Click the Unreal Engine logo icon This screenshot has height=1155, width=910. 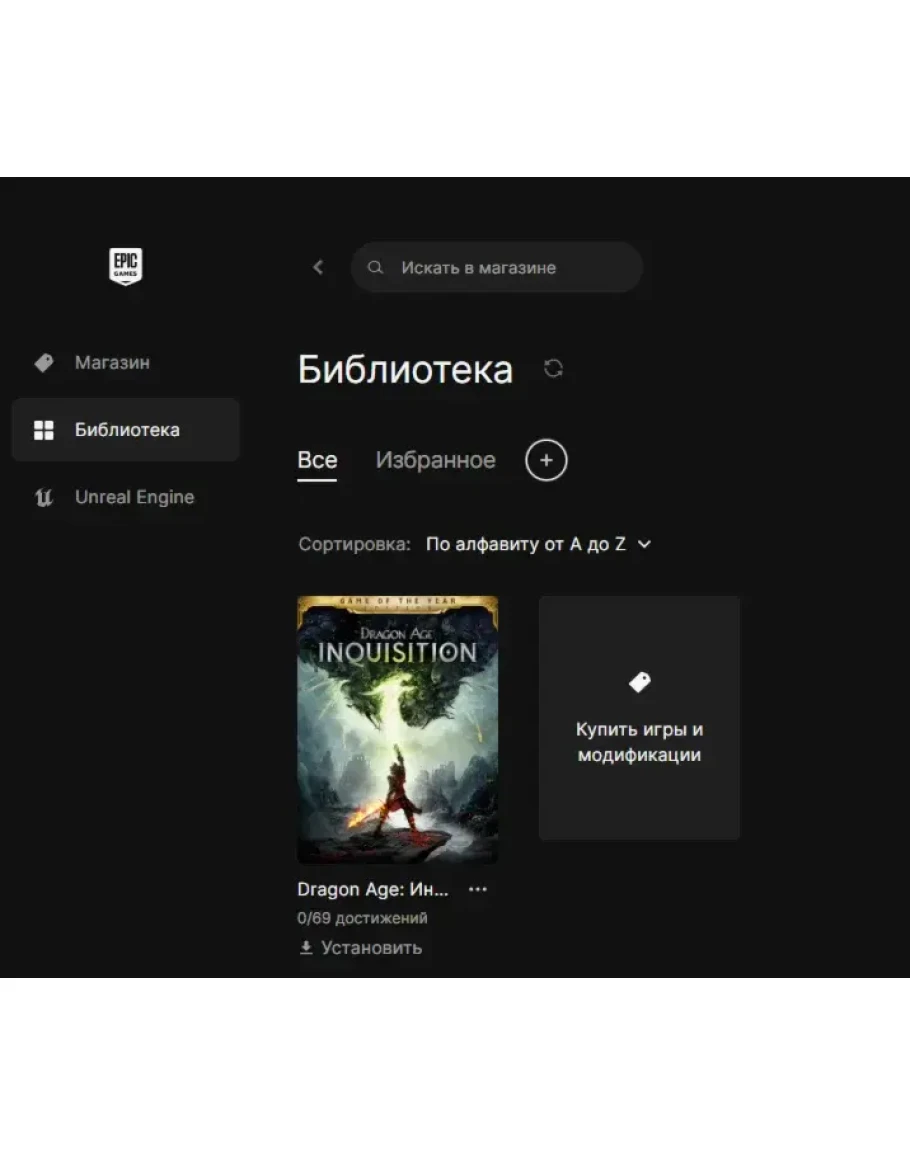(44, 498)
